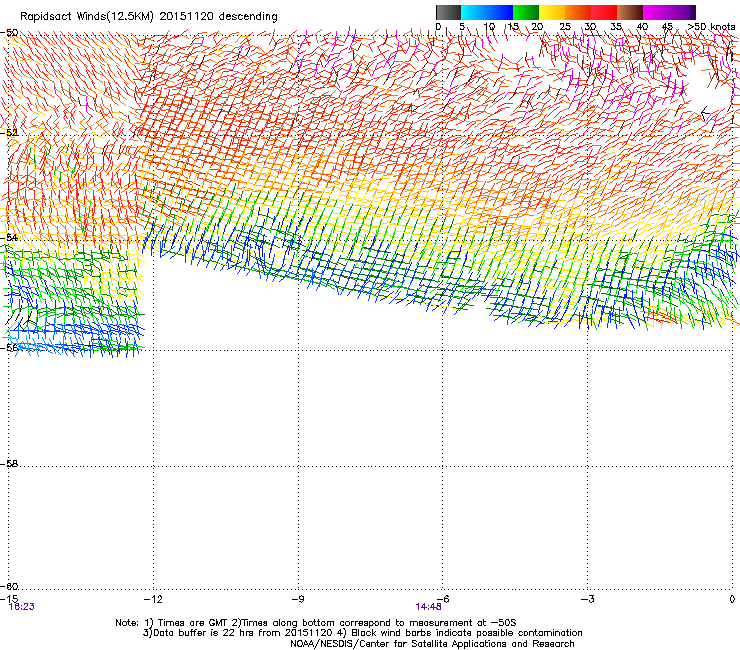Viewport: 740px width, 650px height.
Task: Click the '-54' latitude axis label
Action: click(9, 237)
